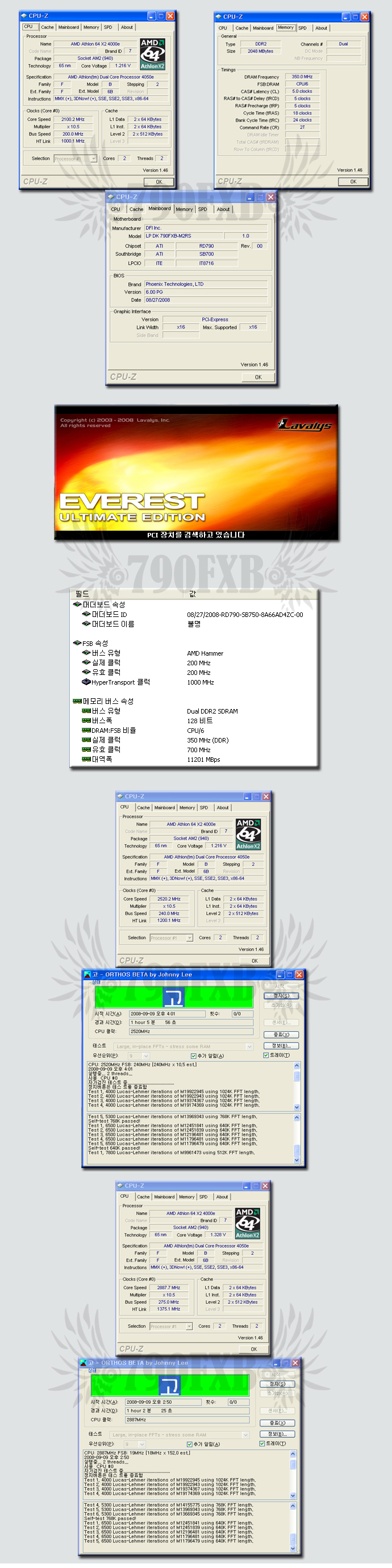
Task: Select the About tab in the Mainboard CPU-Z window
Action: [223, 210]
